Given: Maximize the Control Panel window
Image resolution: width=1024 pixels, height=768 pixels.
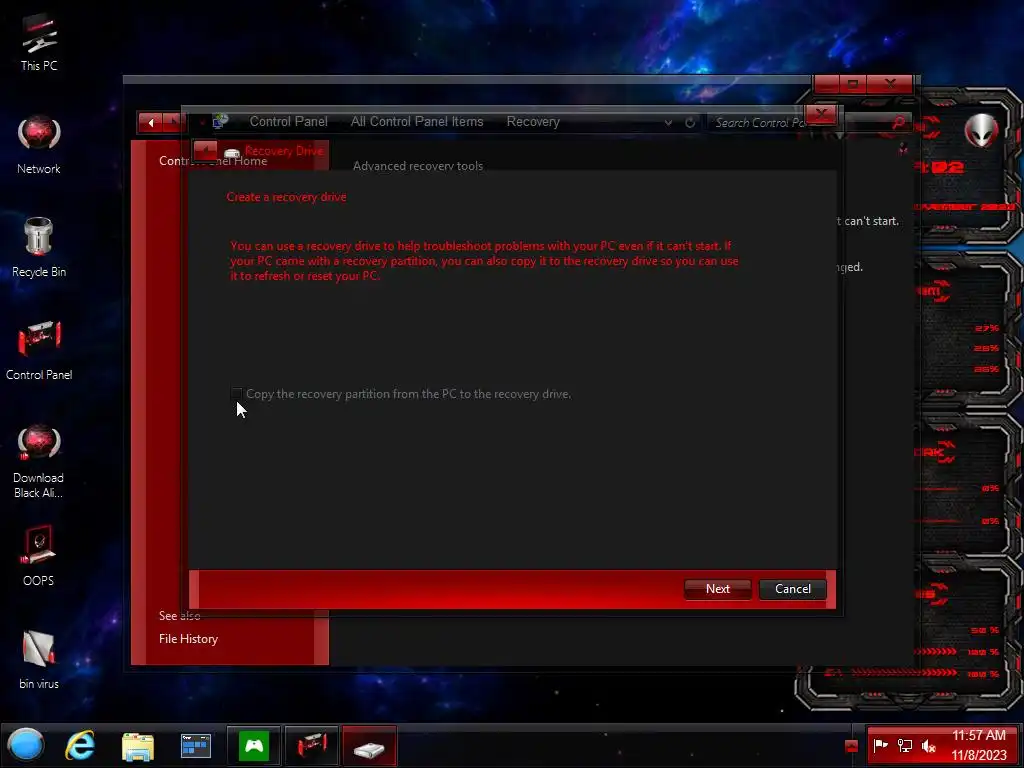Looking at the screenshot, I should click(x=853, y=84).
